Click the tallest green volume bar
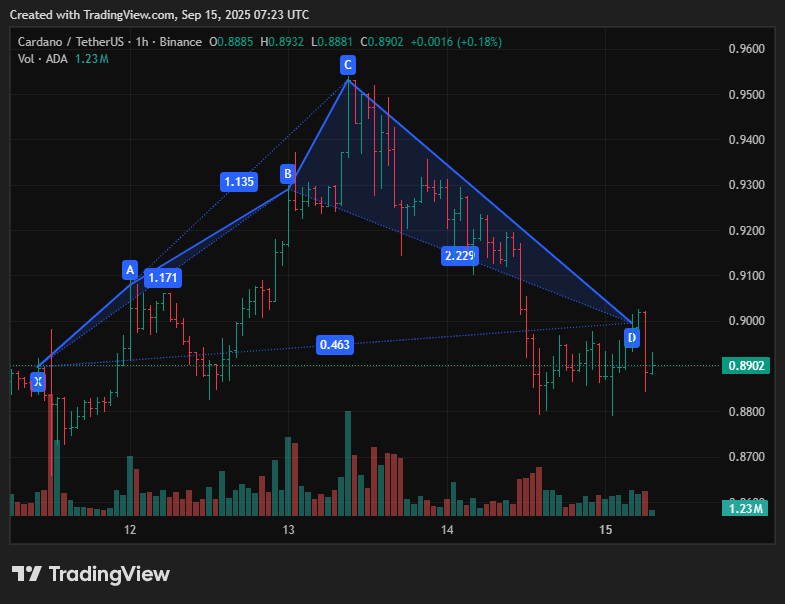The height and width of the screenshot is (604, 785). (348, 462)
